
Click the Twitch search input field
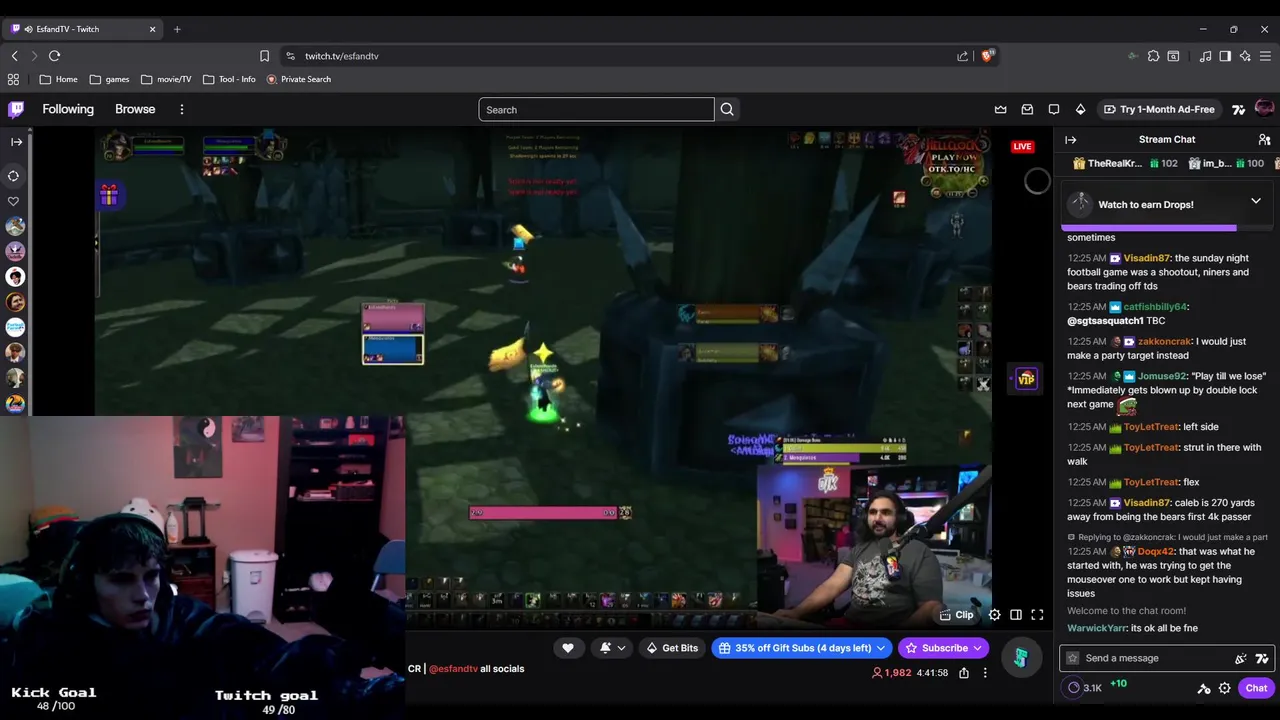[x=596, y=110]
